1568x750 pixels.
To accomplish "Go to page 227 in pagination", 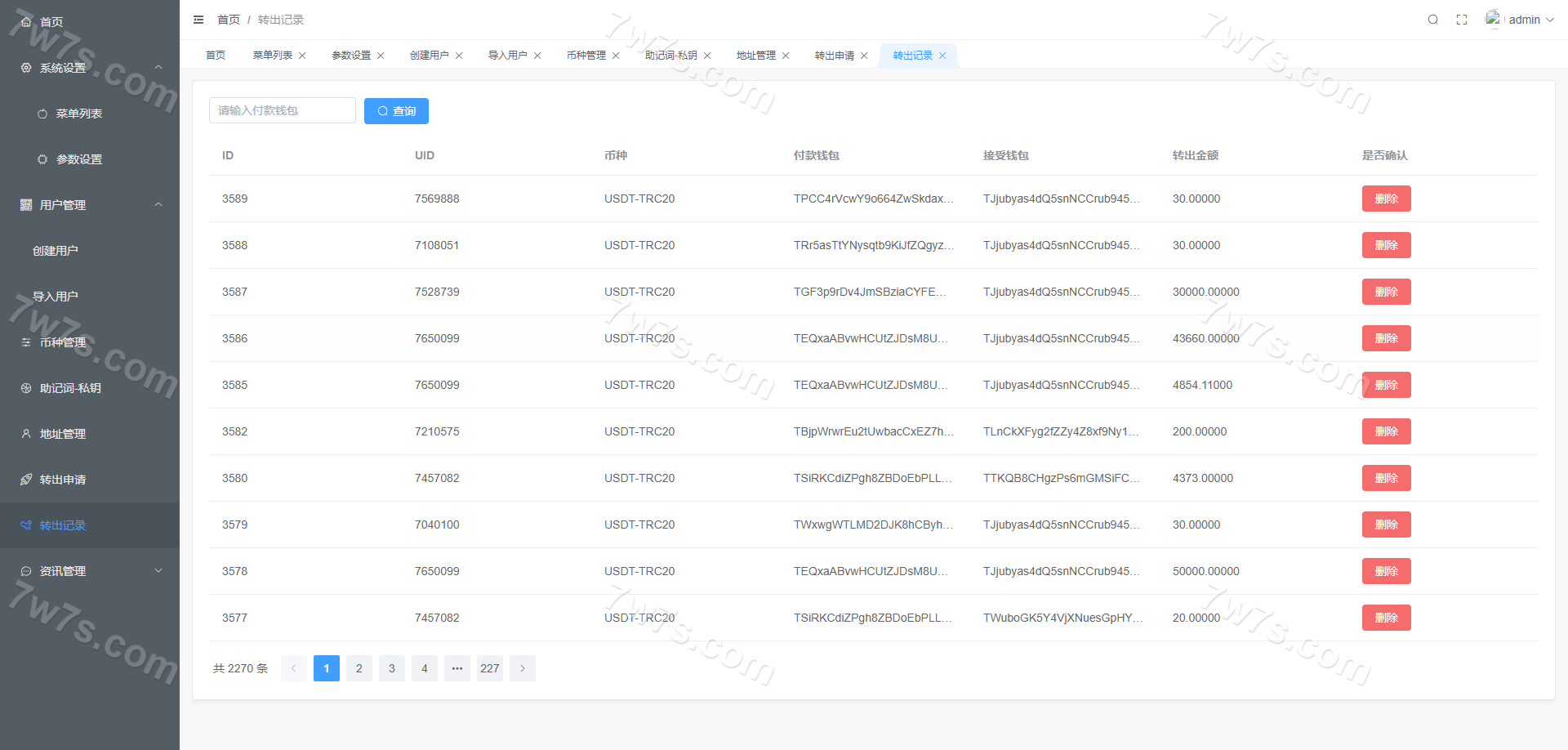I will coord(490,668).
